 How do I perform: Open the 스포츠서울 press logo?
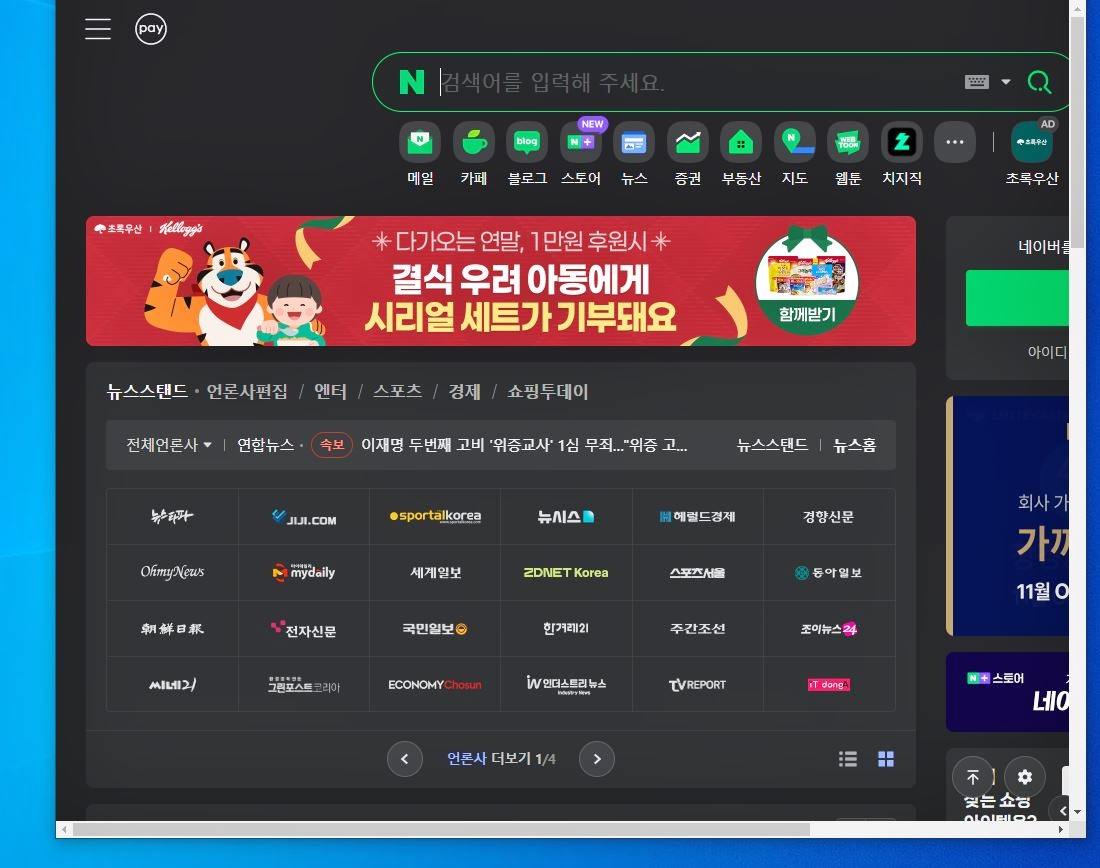[697, 573]
